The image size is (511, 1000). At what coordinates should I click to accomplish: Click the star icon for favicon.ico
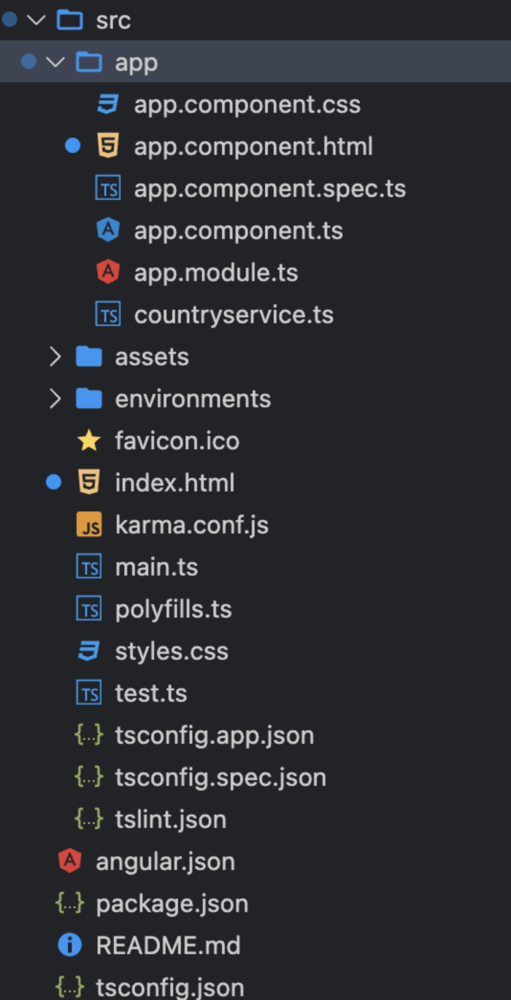pos(89,440)
